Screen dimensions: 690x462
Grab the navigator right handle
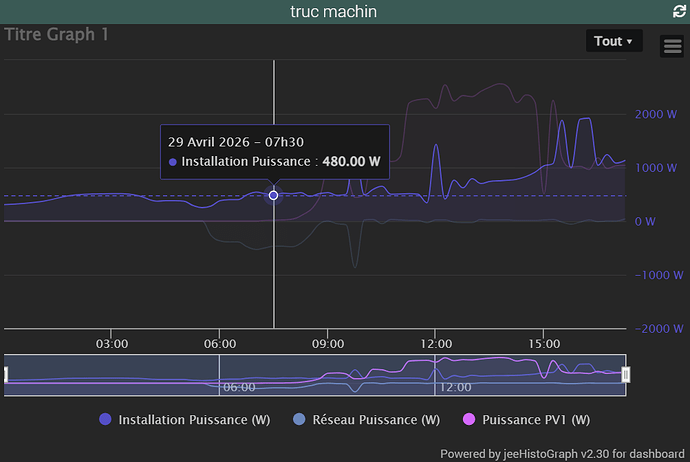coord(625,374)
